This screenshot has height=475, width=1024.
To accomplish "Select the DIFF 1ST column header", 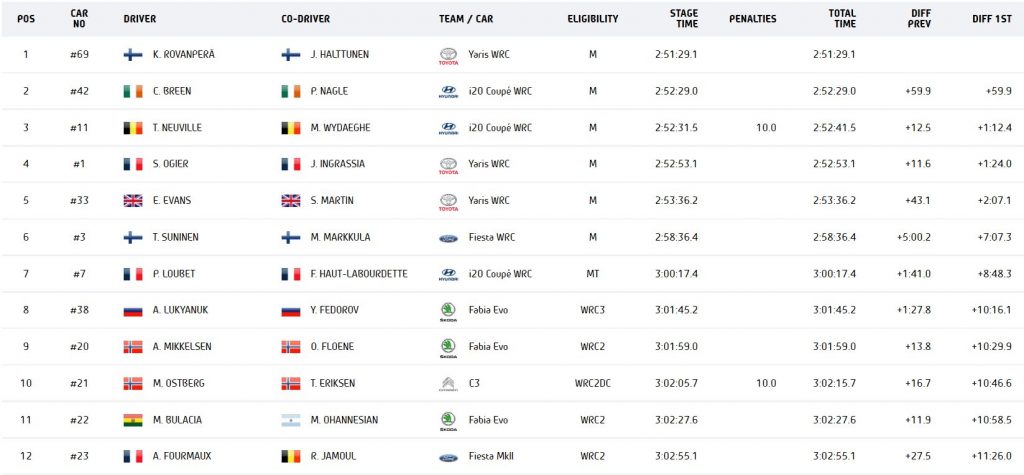I will click(x=992, y=19).
